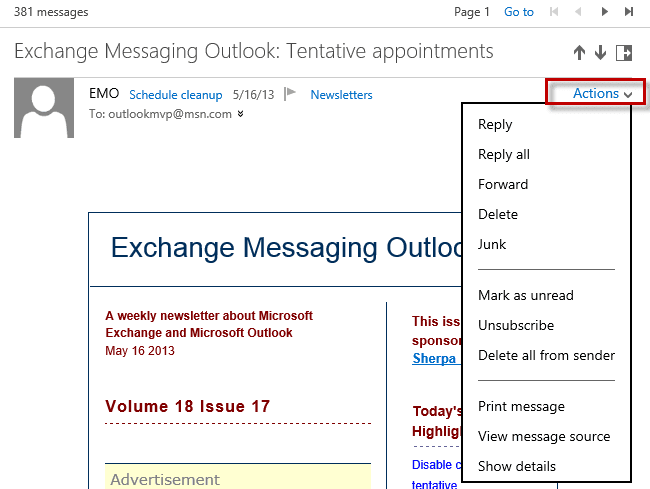Click the 381 messages count
Viewport: 650px width, 489px height.
tap(51, 12)
